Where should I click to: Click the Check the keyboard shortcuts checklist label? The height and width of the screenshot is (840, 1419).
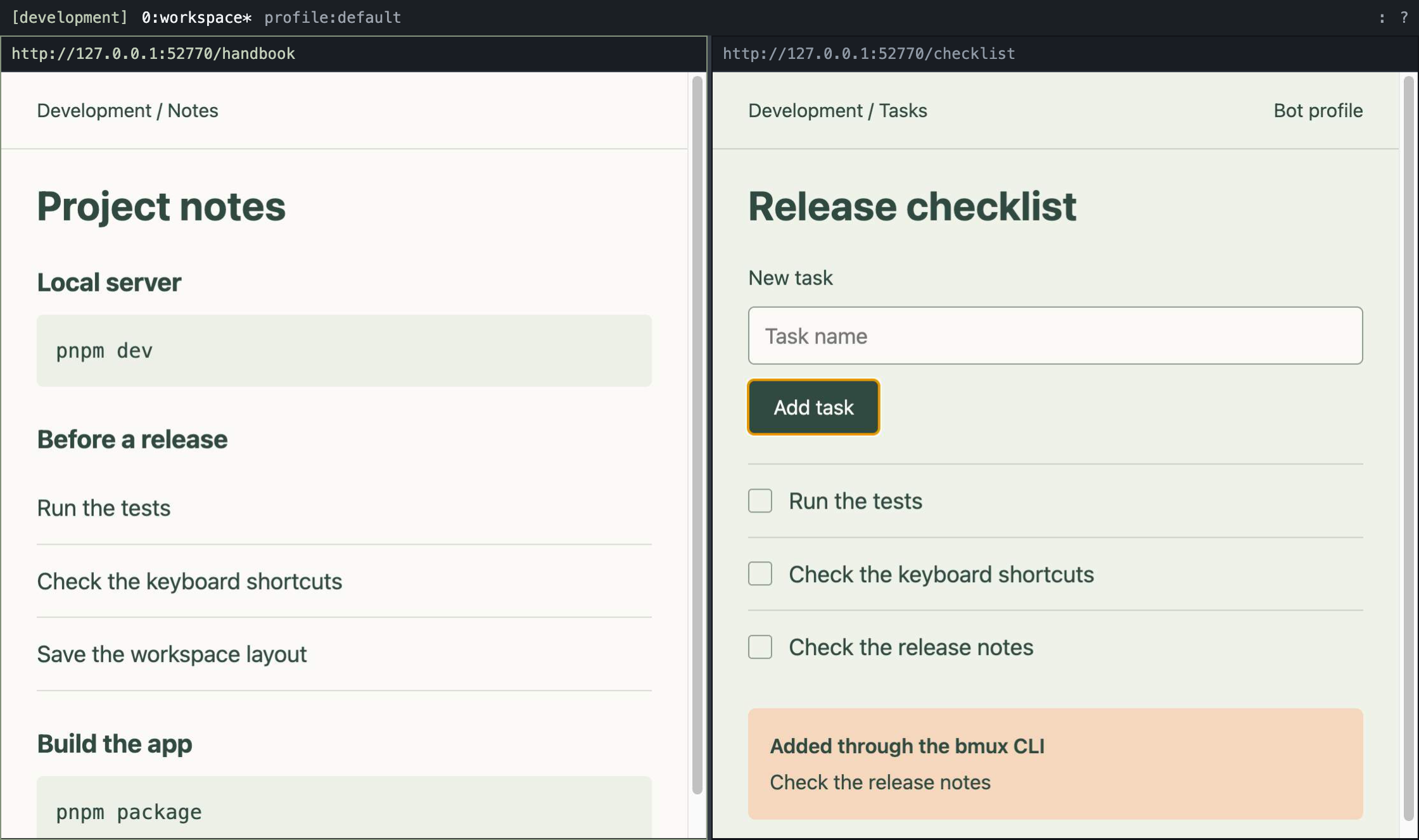point(941,574)
